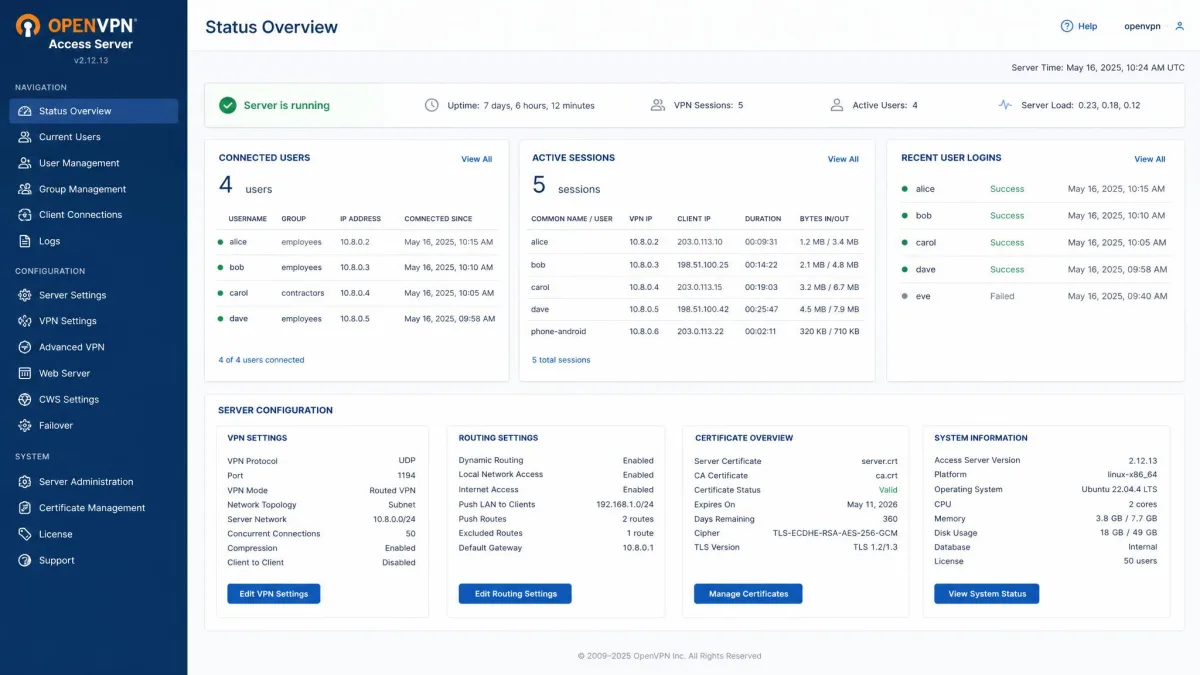
Task: Select carol's contractors group cell
Action: click(303, 293)
